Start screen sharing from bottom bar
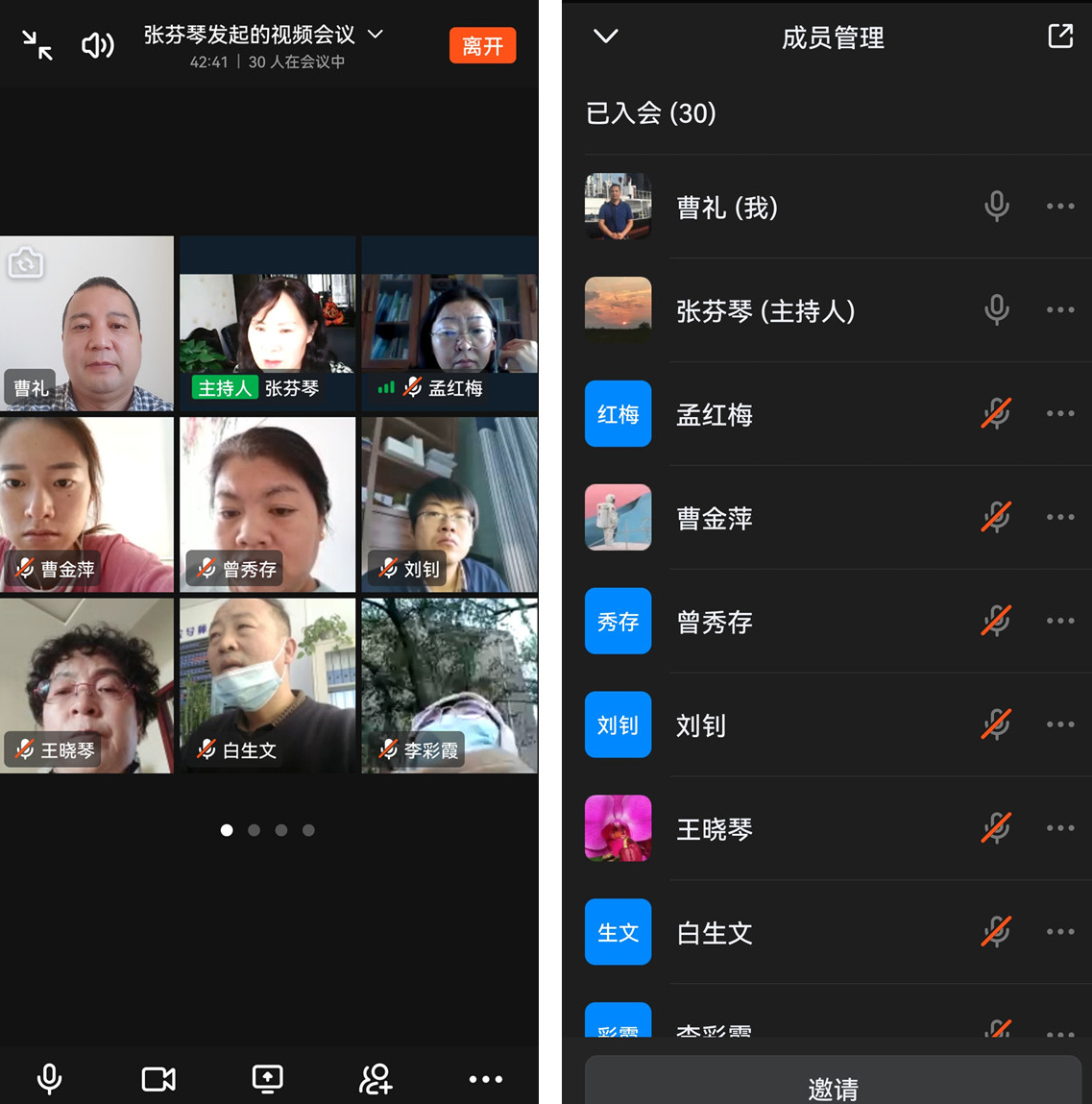The width and height of the screenshot is (1092, 1104). (x=267, y=1079)
